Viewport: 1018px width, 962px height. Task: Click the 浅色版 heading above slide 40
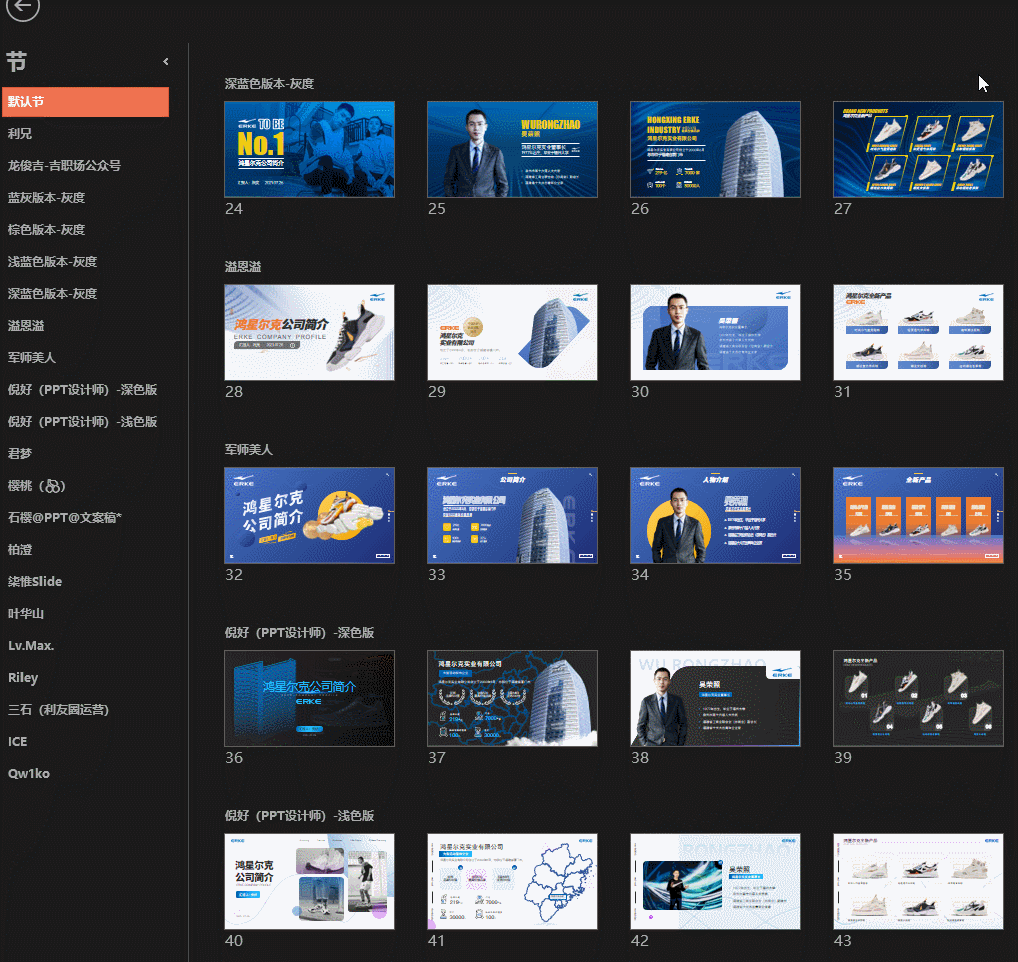[x=299, y=816]
